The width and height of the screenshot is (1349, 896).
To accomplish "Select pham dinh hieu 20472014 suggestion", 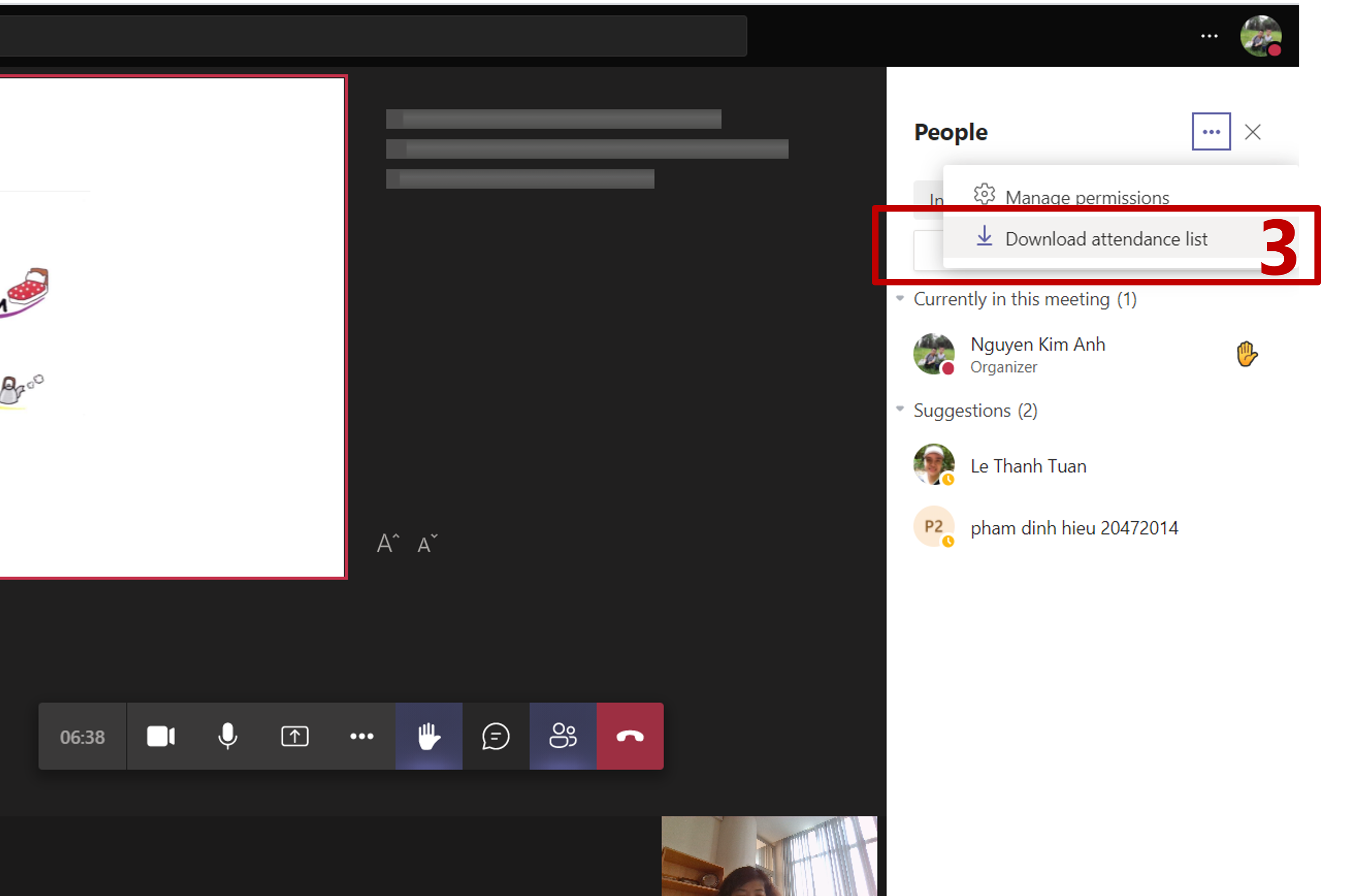I will (x=1074, y=527).
